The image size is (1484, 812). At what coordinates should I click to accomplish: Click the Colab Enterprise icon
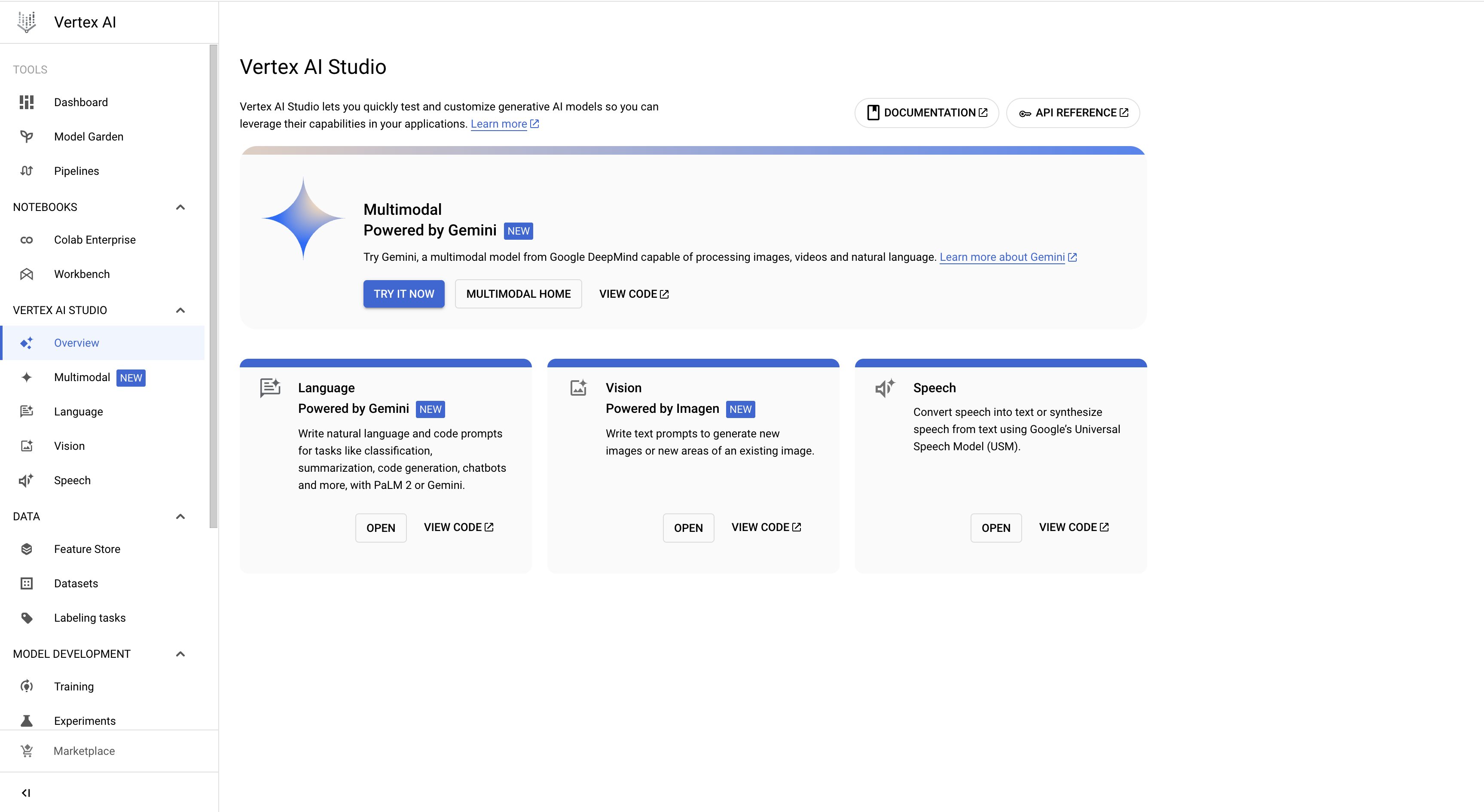point(27,240)
